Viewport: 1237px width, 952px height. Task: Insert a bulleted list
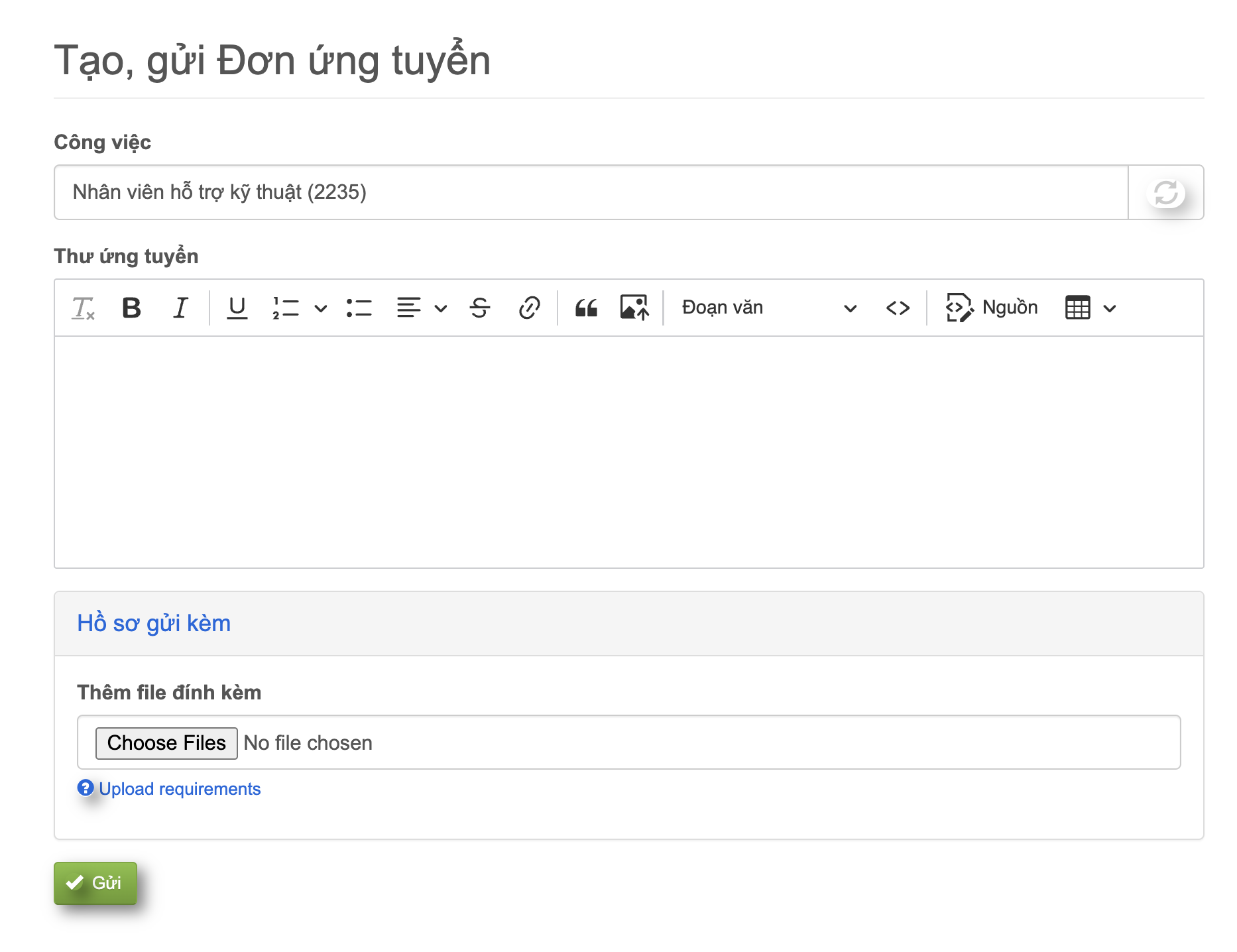[x=359, y=308]
